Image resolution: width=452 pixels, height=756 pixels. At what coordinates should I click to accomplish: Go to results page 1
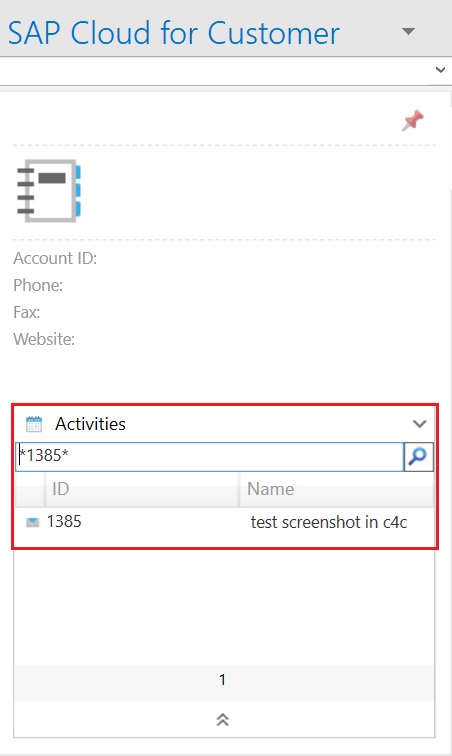tap(222, 680)
